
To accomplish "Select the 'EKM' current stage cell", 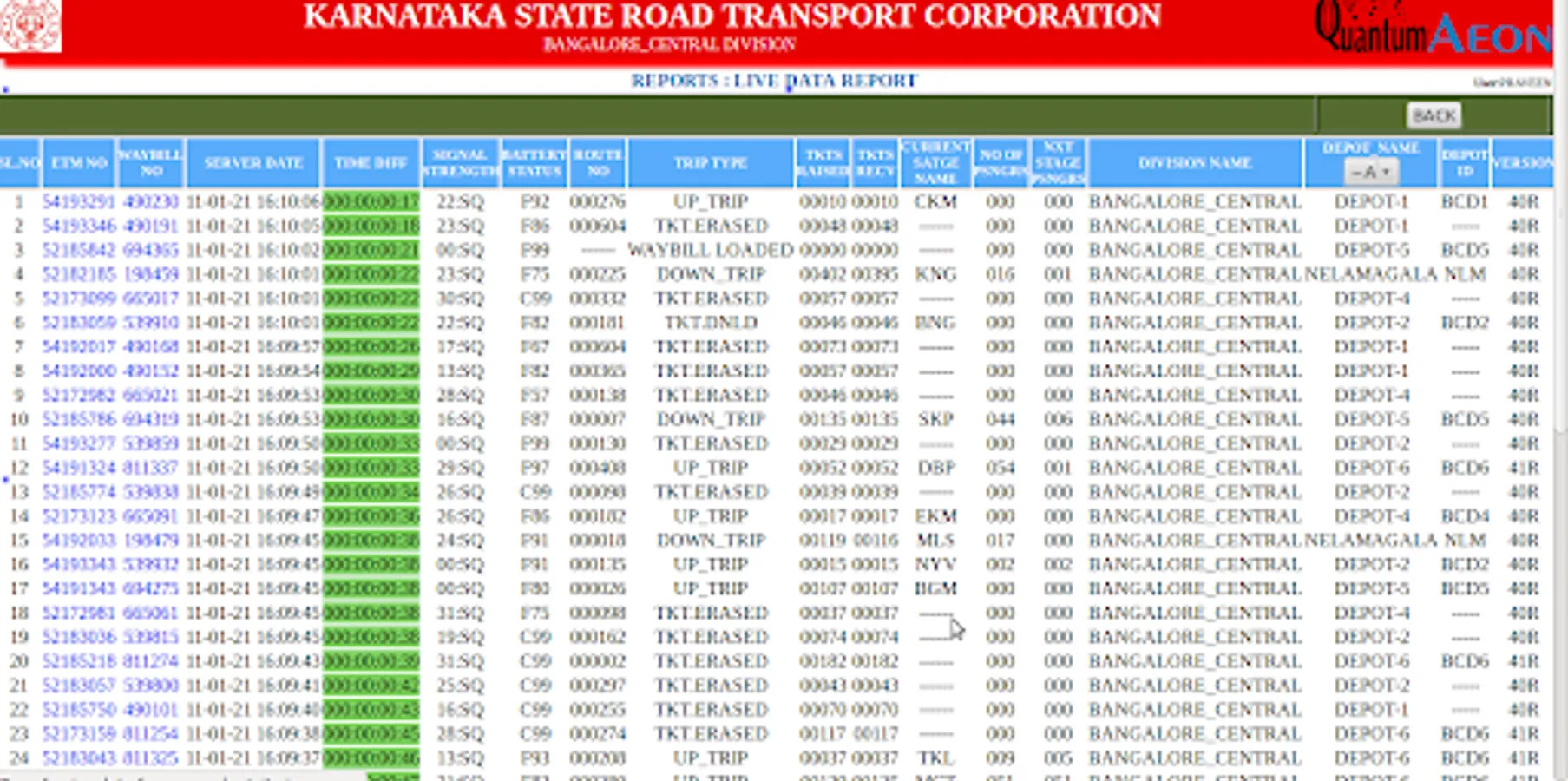I will coord(935,516).
